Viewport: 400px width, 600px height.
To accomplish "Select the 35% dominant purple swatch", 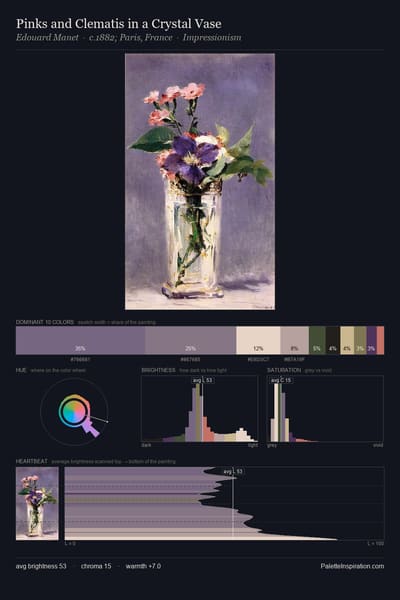I will coord(80,340).
